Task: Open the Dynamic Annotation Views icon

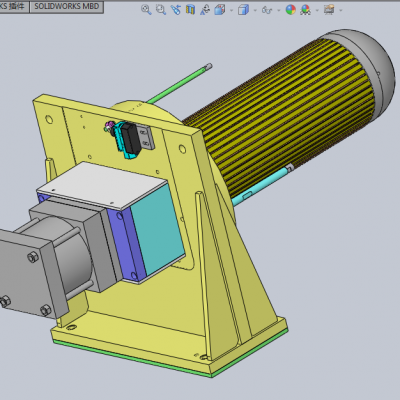Action: [x=205, y=10]
